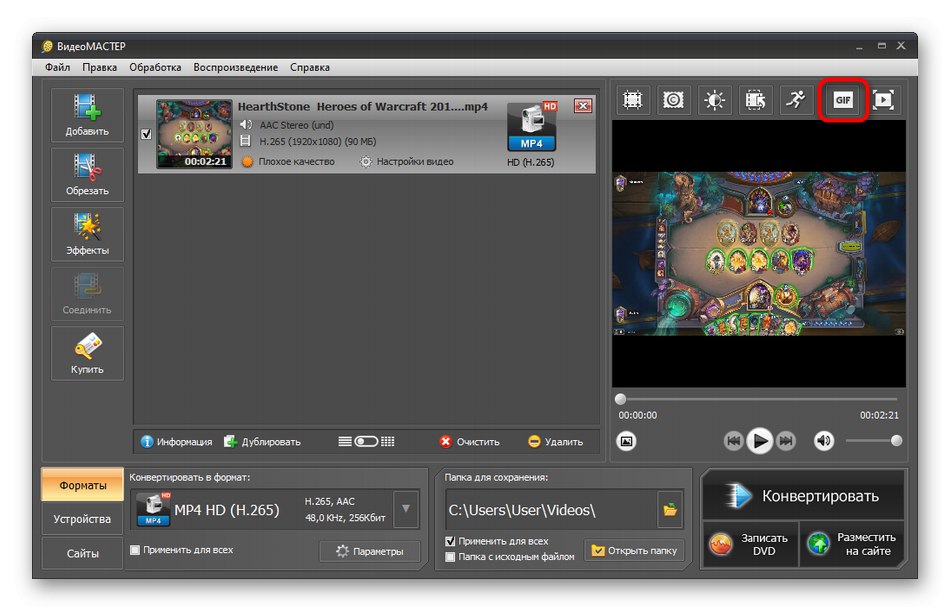Open the Файл menu
Viewport: 950px width, 611px height.
[x=58, y=67]
